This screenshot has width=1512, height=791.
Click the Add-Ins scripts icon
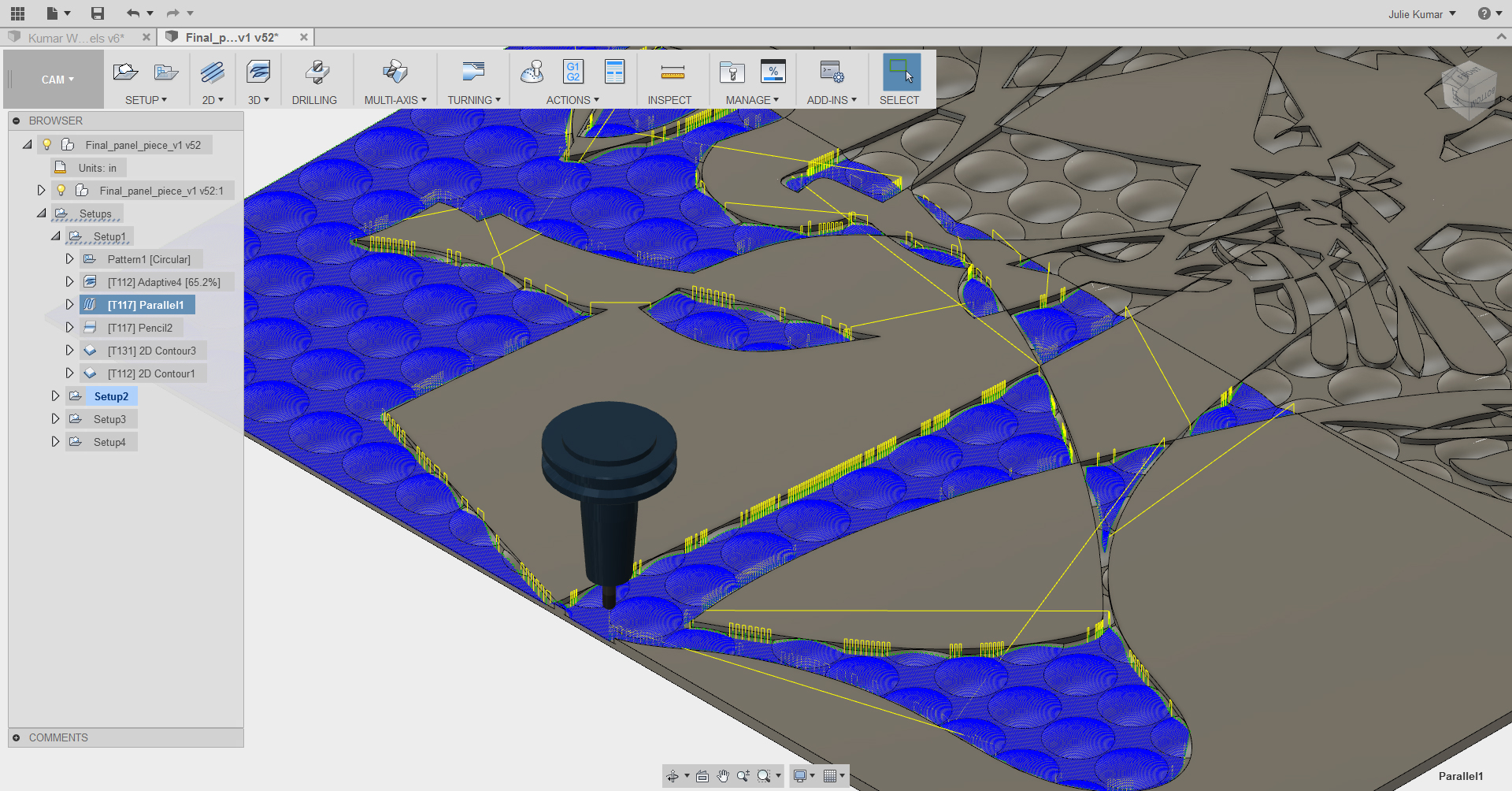(x=832, y=72)
